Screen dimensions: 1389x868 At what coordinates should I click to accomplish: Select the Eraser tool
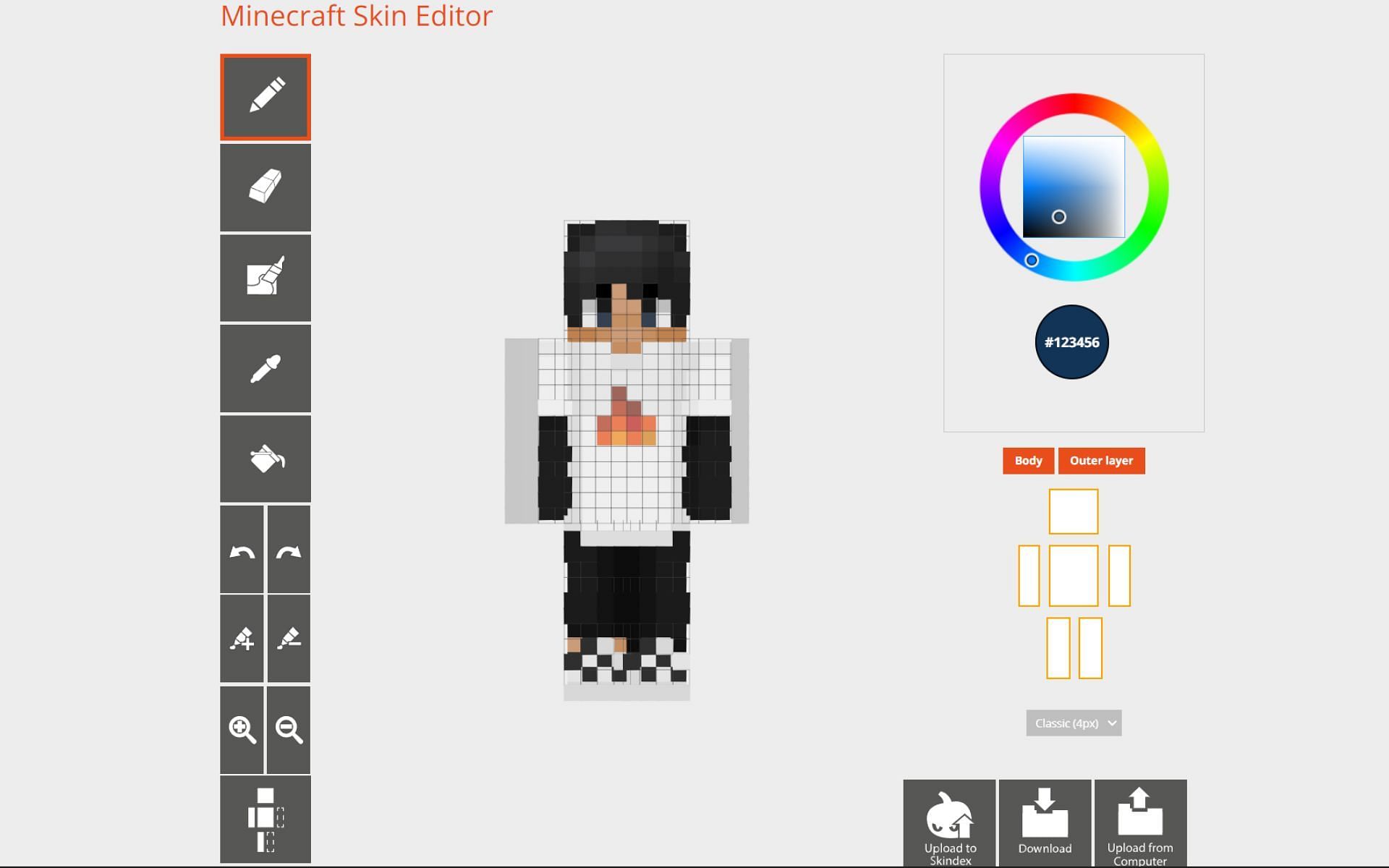pyautogui.click(x=263, y=186)
